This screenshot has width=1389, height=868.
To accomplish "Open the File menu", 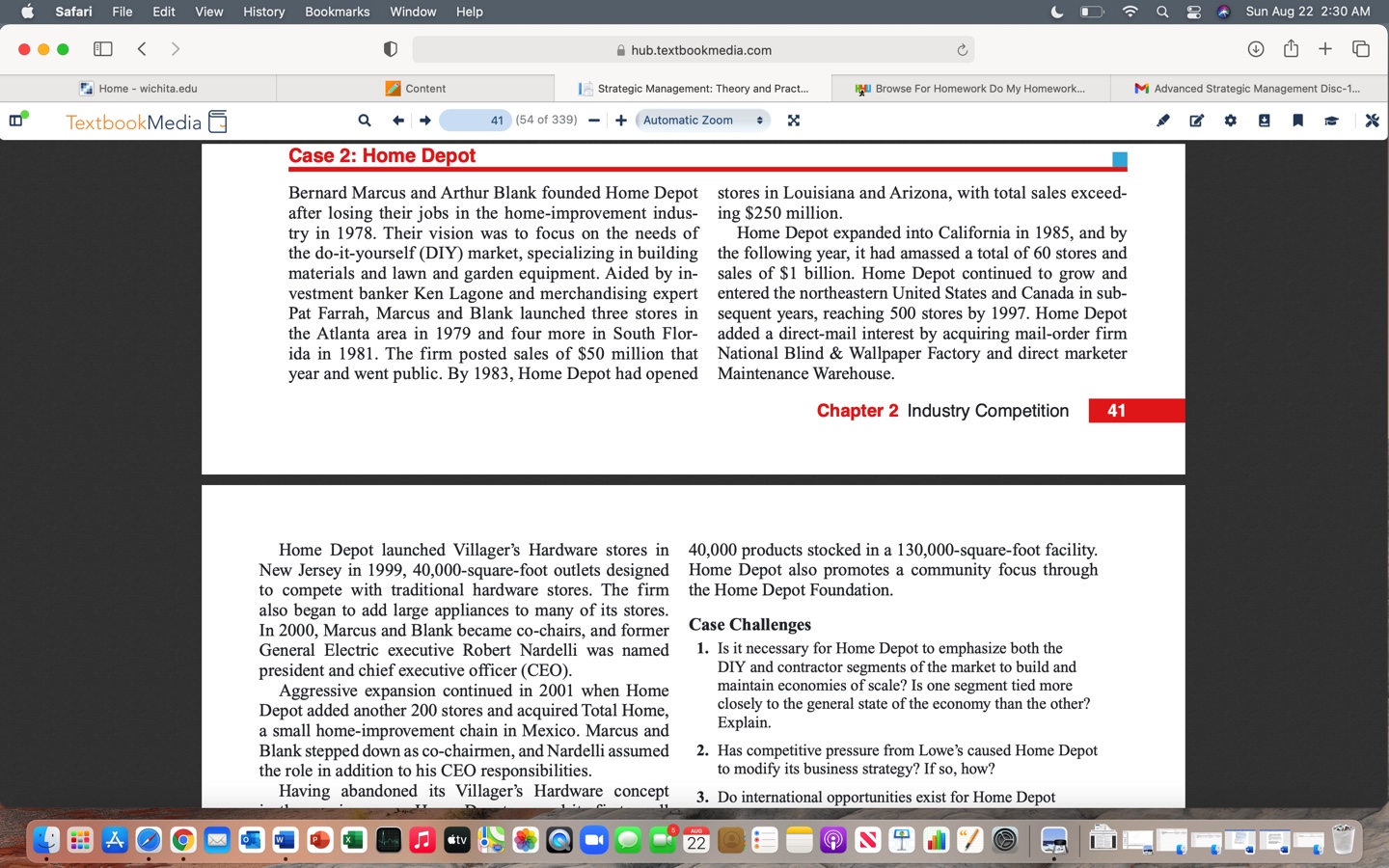I will coord(123,12).
